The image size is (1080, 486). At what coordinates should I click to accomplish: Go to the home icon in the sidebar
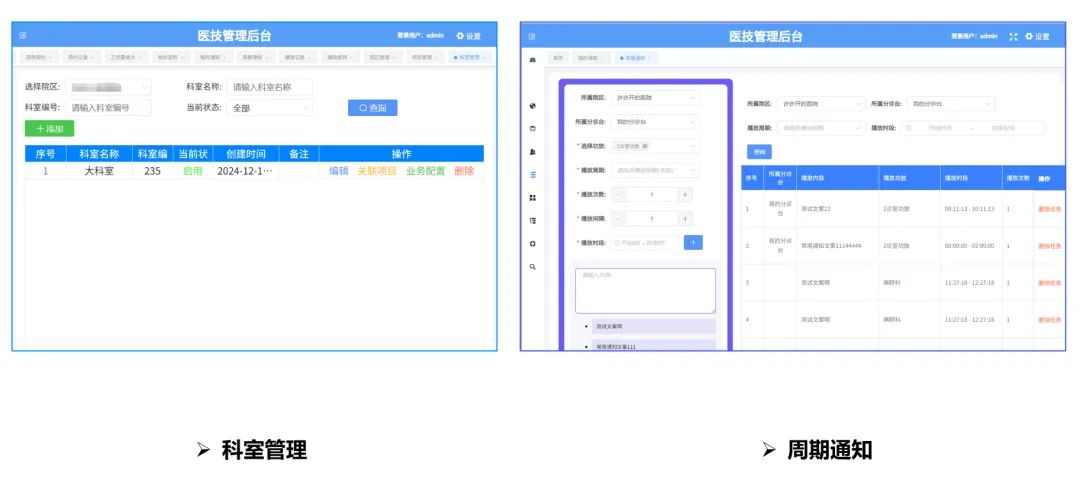tap(532, 60)
